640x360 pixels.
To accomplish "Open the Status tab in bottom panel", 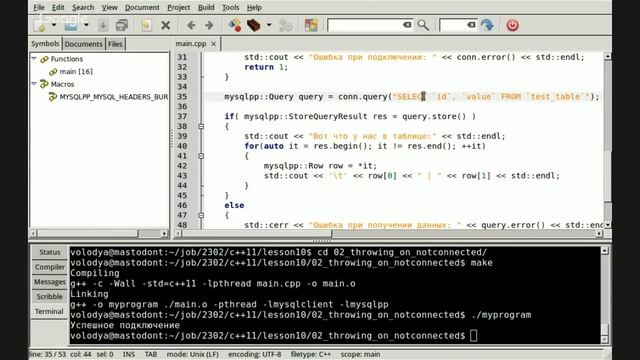I will (49, 252).
